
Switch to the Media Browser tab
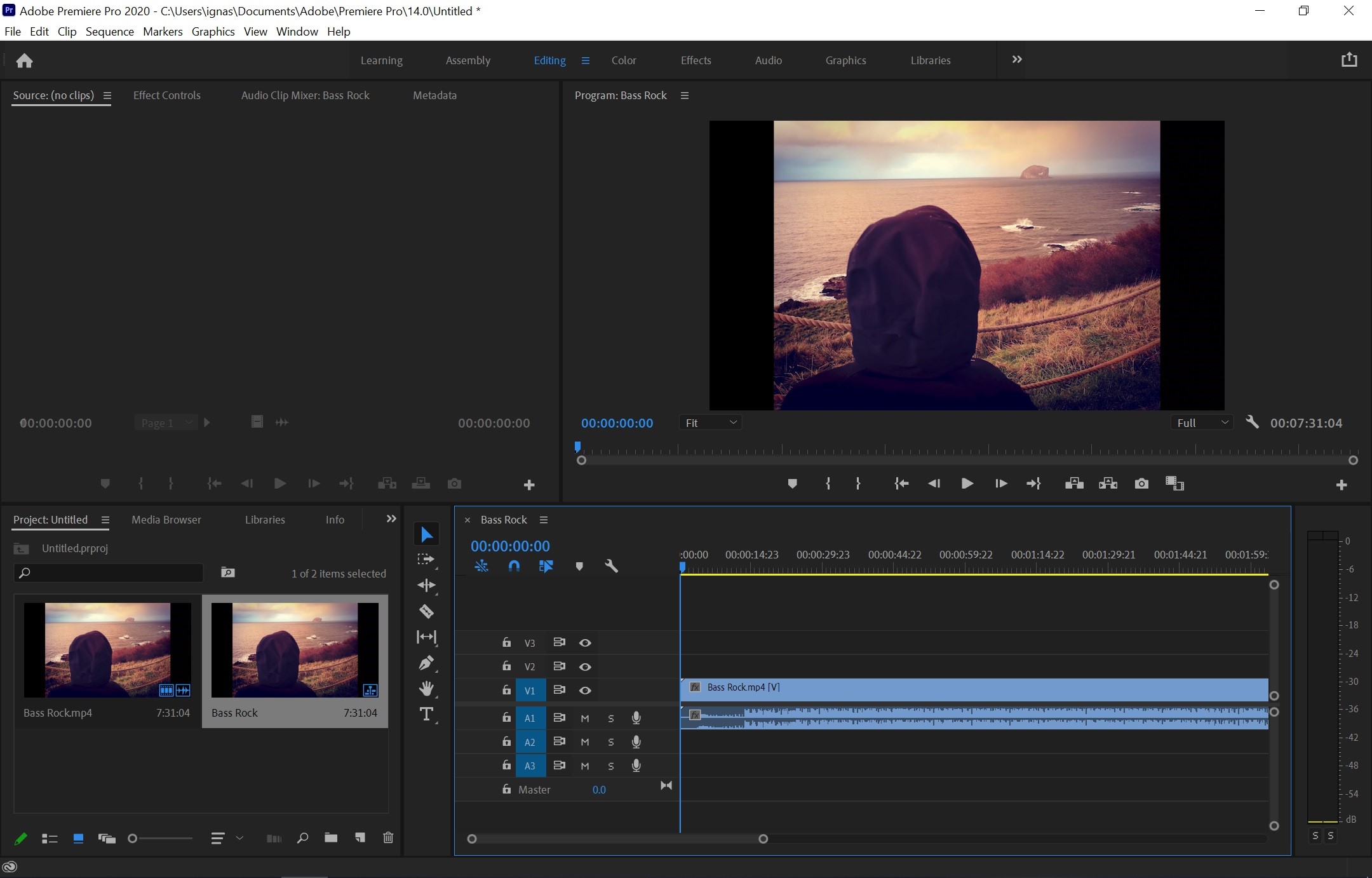coord(166,519)
